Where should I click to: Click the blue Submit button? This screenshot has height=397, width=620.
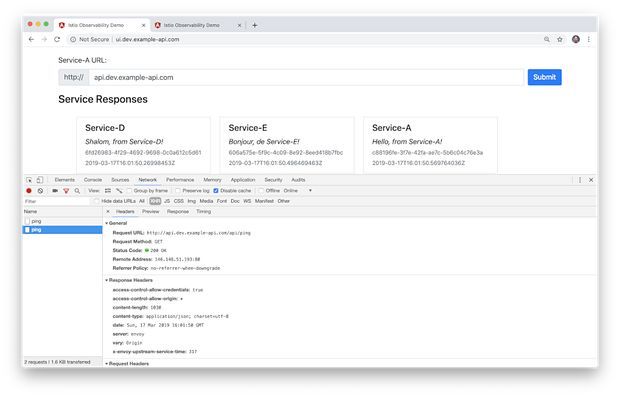544,77
